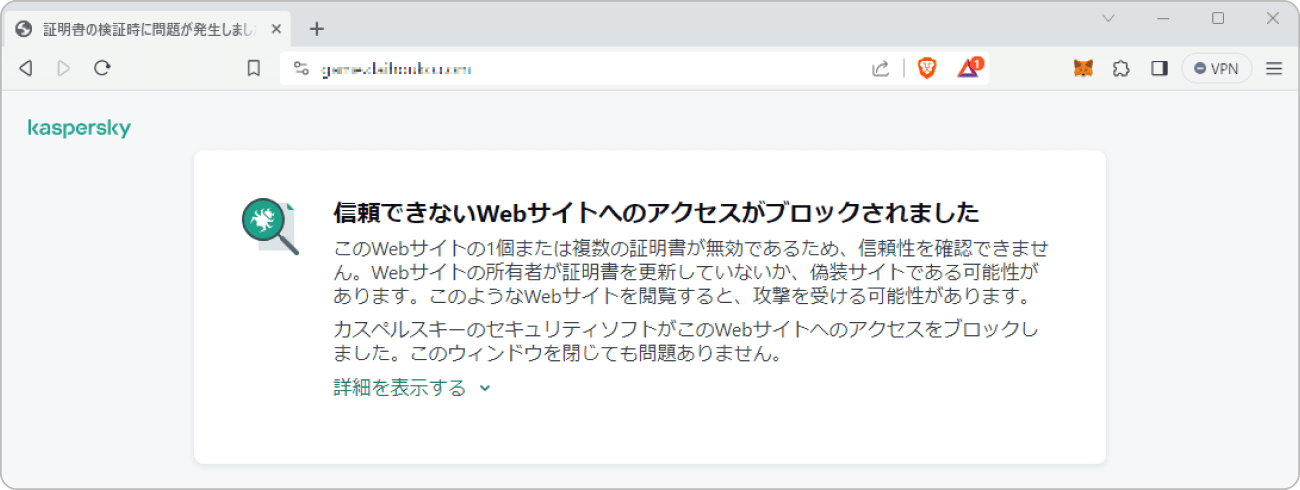1300x490 pixels.
Task: Reload the page with the refresh icon
Action: [102, 68]
